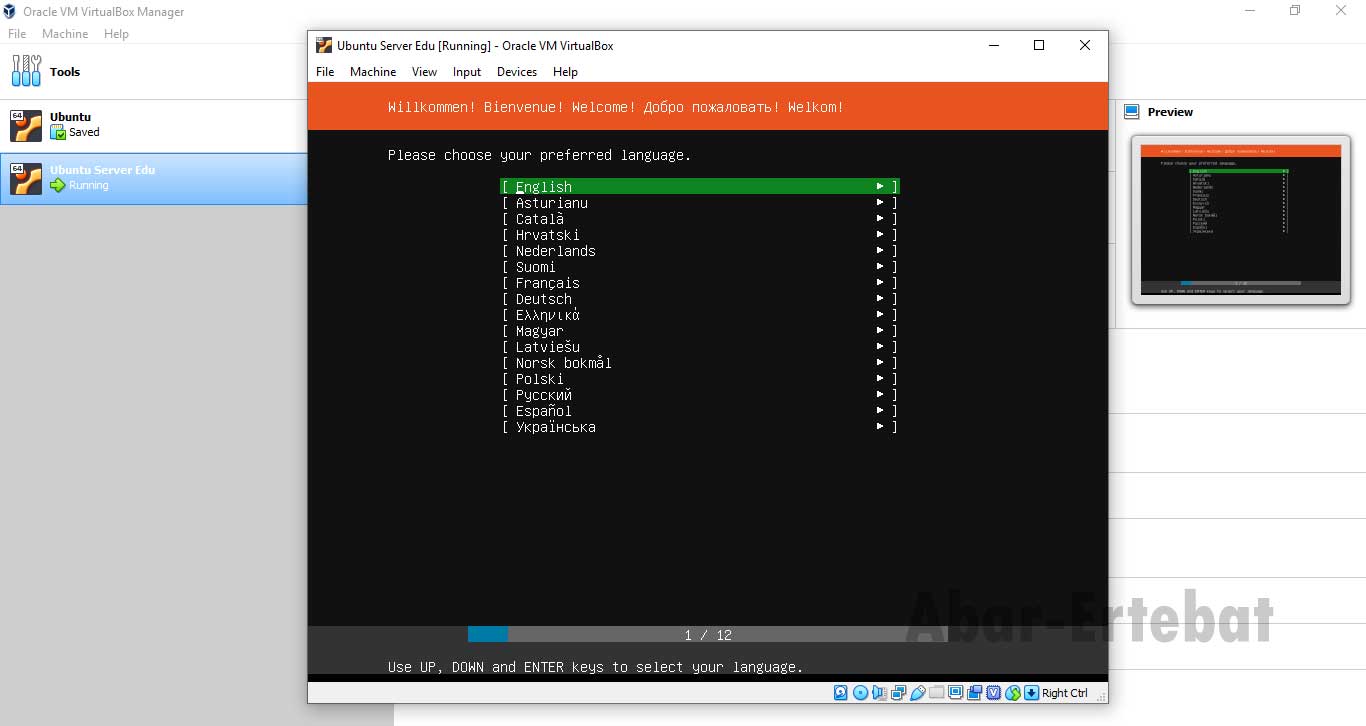Click the display settings status icon
This screenshot has height=726, width=1366.
955,693
